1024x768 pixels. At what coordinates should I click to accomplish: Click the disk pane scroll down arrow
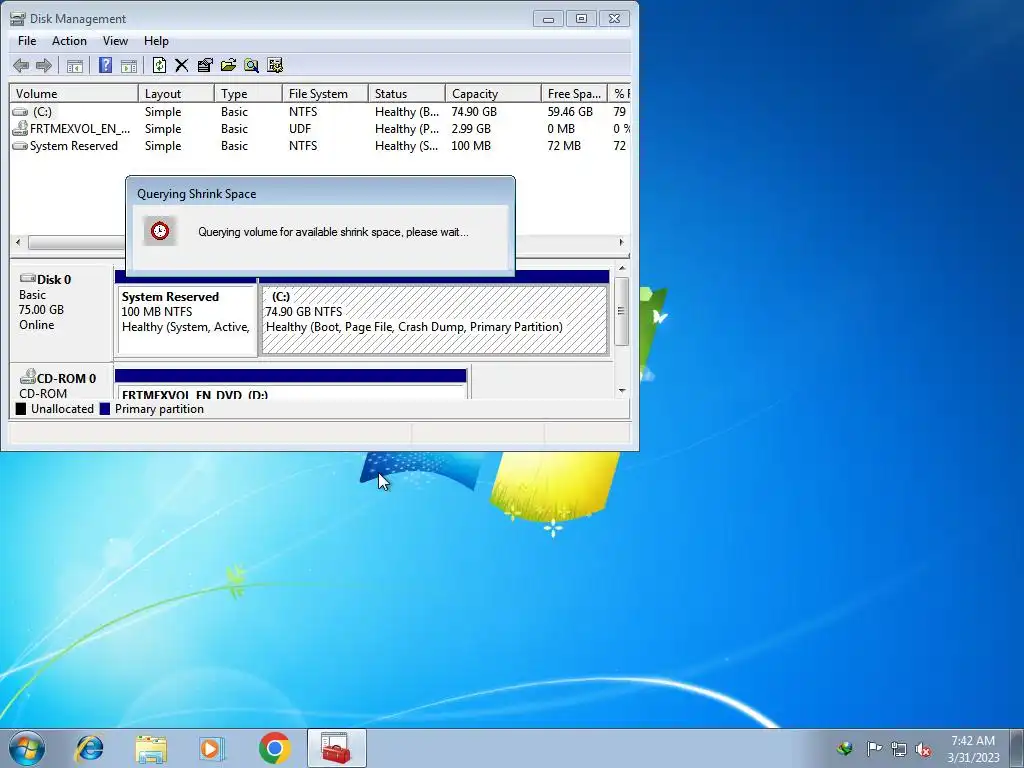[622, 391]
